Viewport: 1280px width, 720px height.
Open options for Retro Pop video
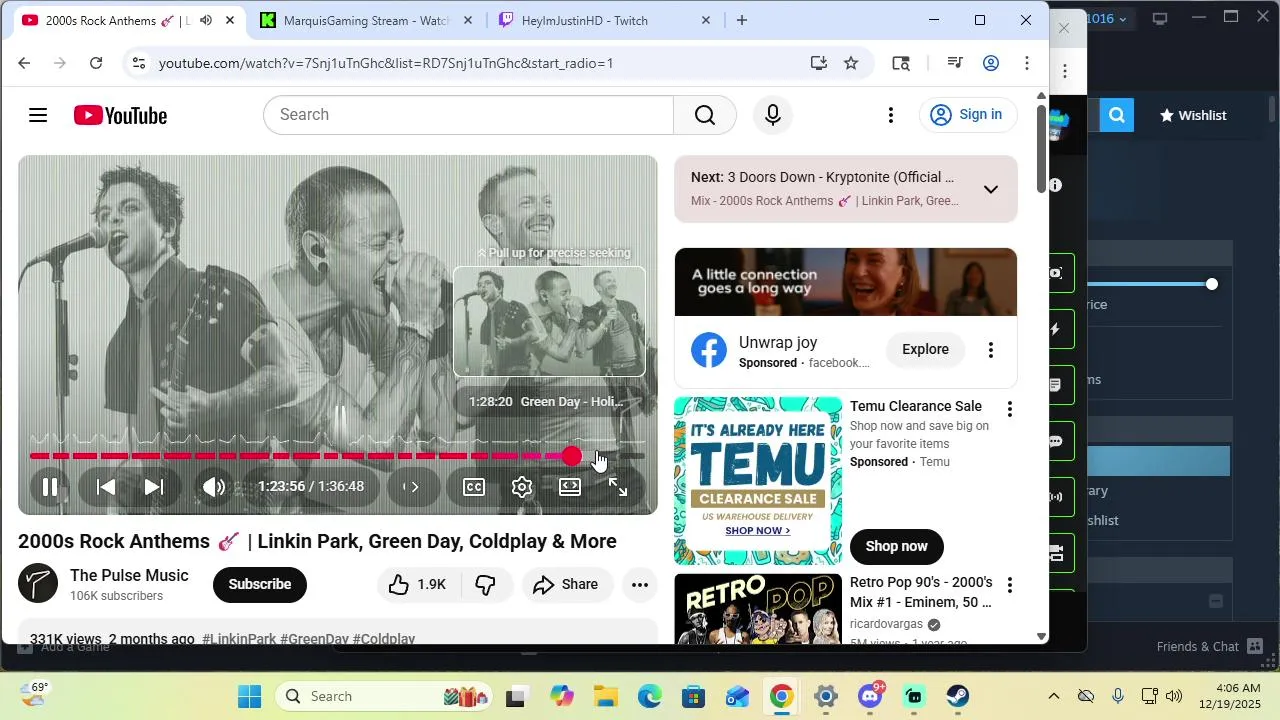[1009, 585]
